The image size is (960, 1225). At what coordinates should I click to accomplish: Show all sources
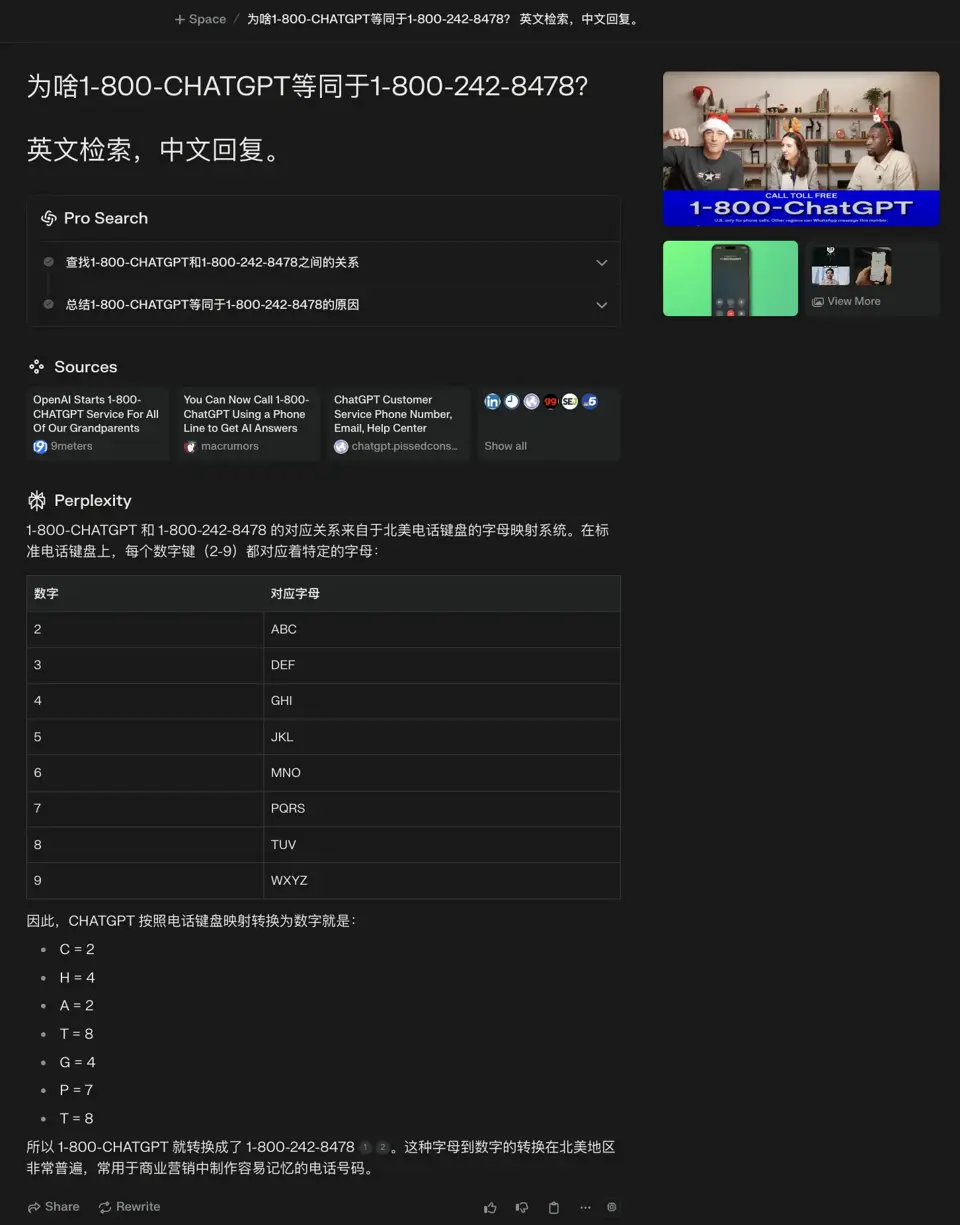point(506,446)
